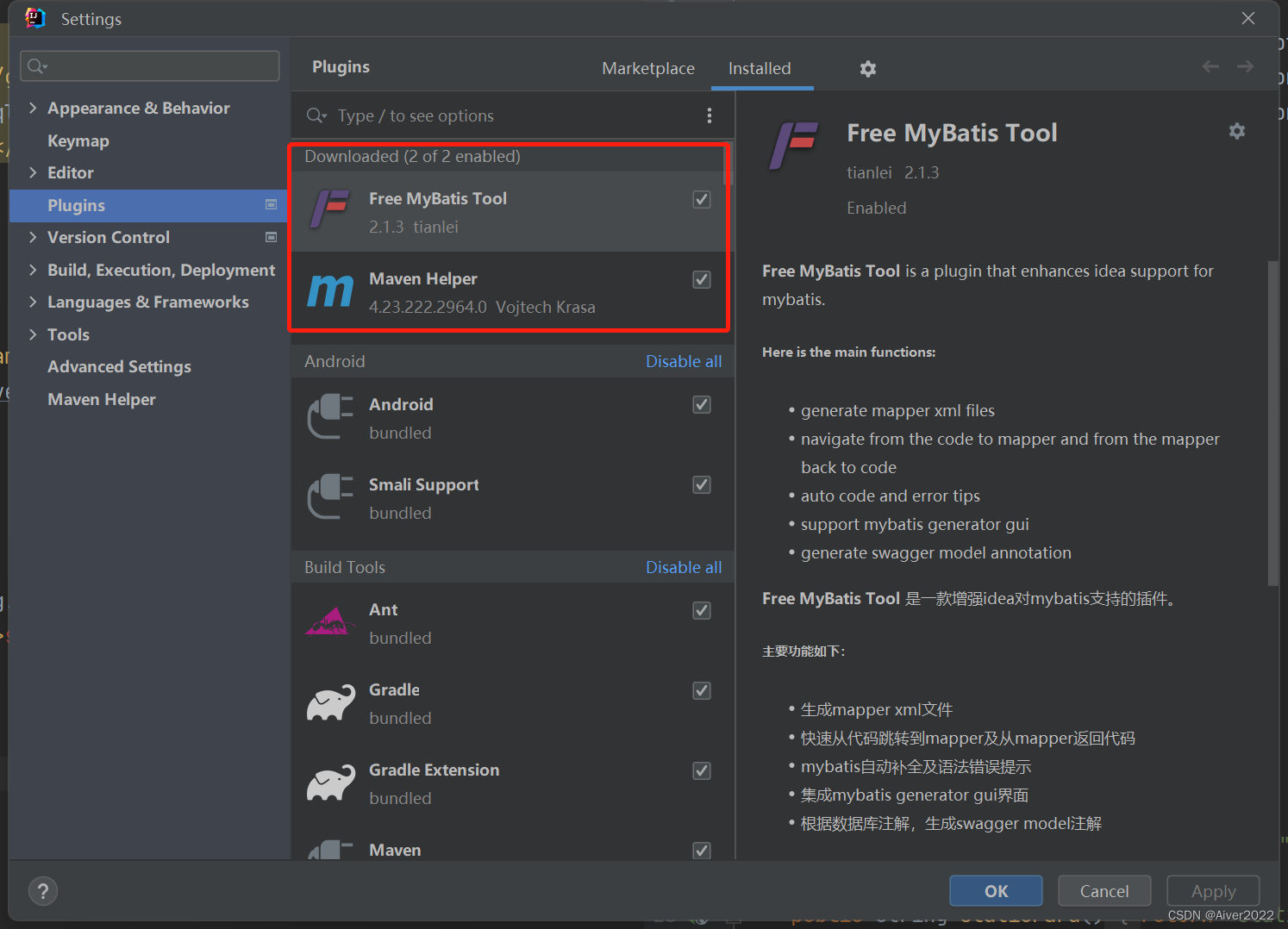The height and width of the screenshot is (929, 1288).
Task: Uncheck the Ant plugin checkbox
Action: tap(702, 610)
